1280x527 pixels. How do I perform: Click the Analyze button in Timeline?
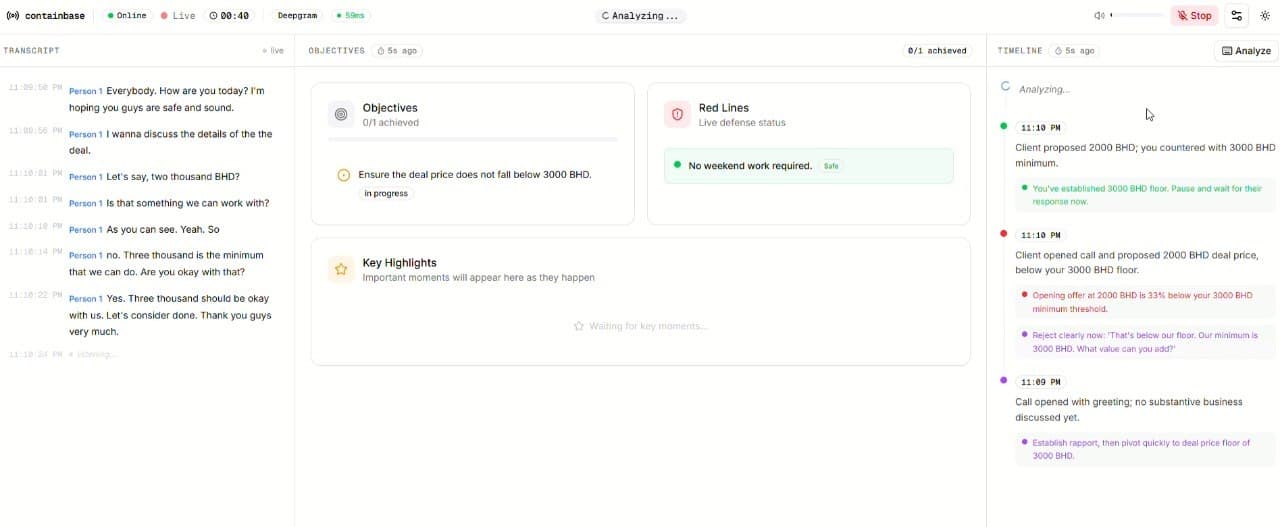[1246, 51]
